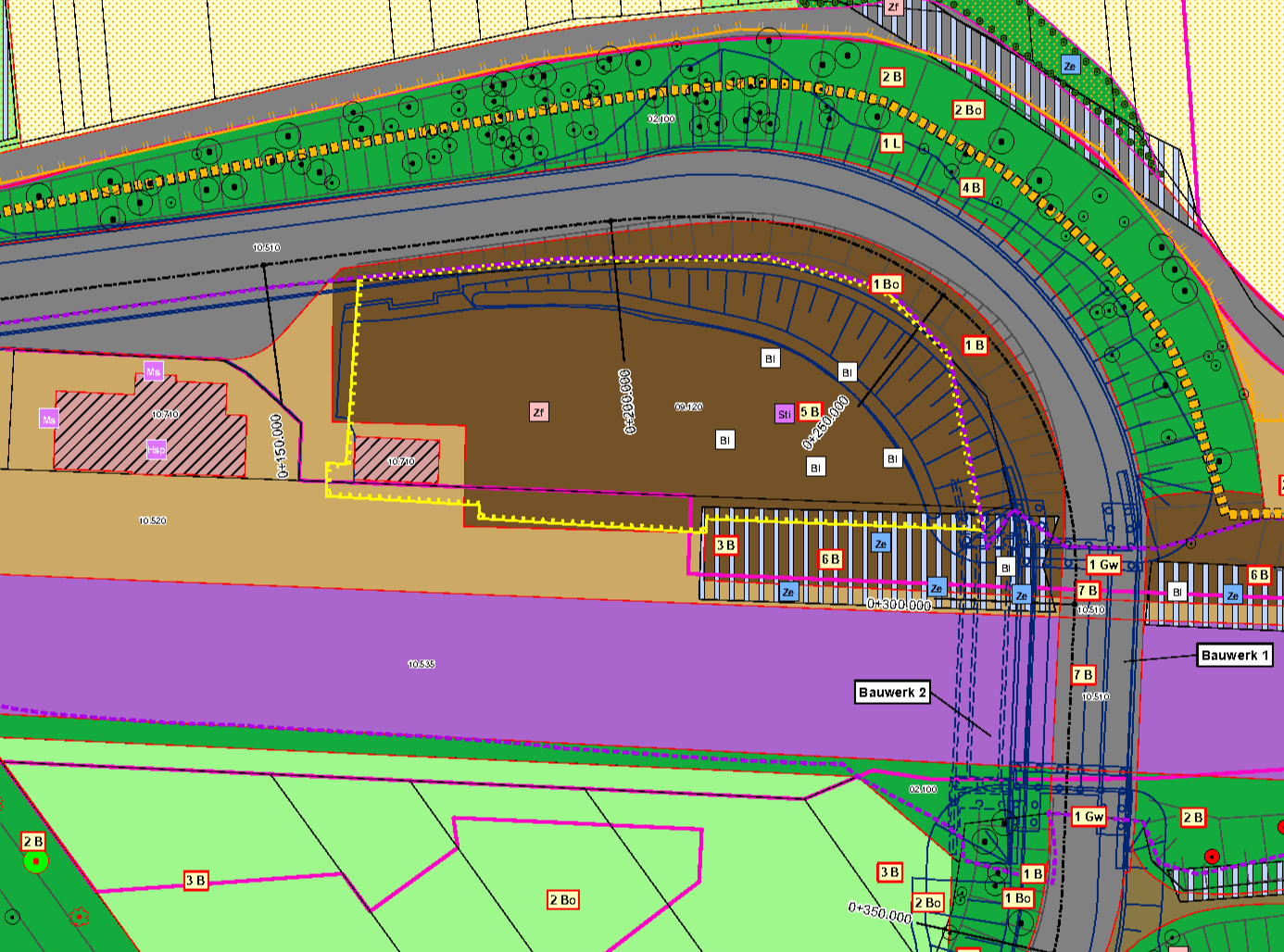Pick the "1 Bo" label on yellow dotted boundary
1284x952 pixels.
[x=886, y=284]
